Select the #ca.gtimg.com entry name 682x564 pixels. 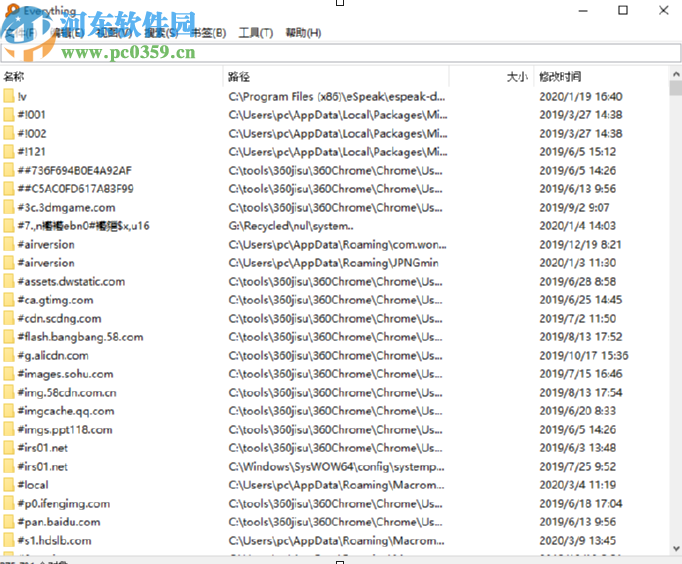(55, 300)
